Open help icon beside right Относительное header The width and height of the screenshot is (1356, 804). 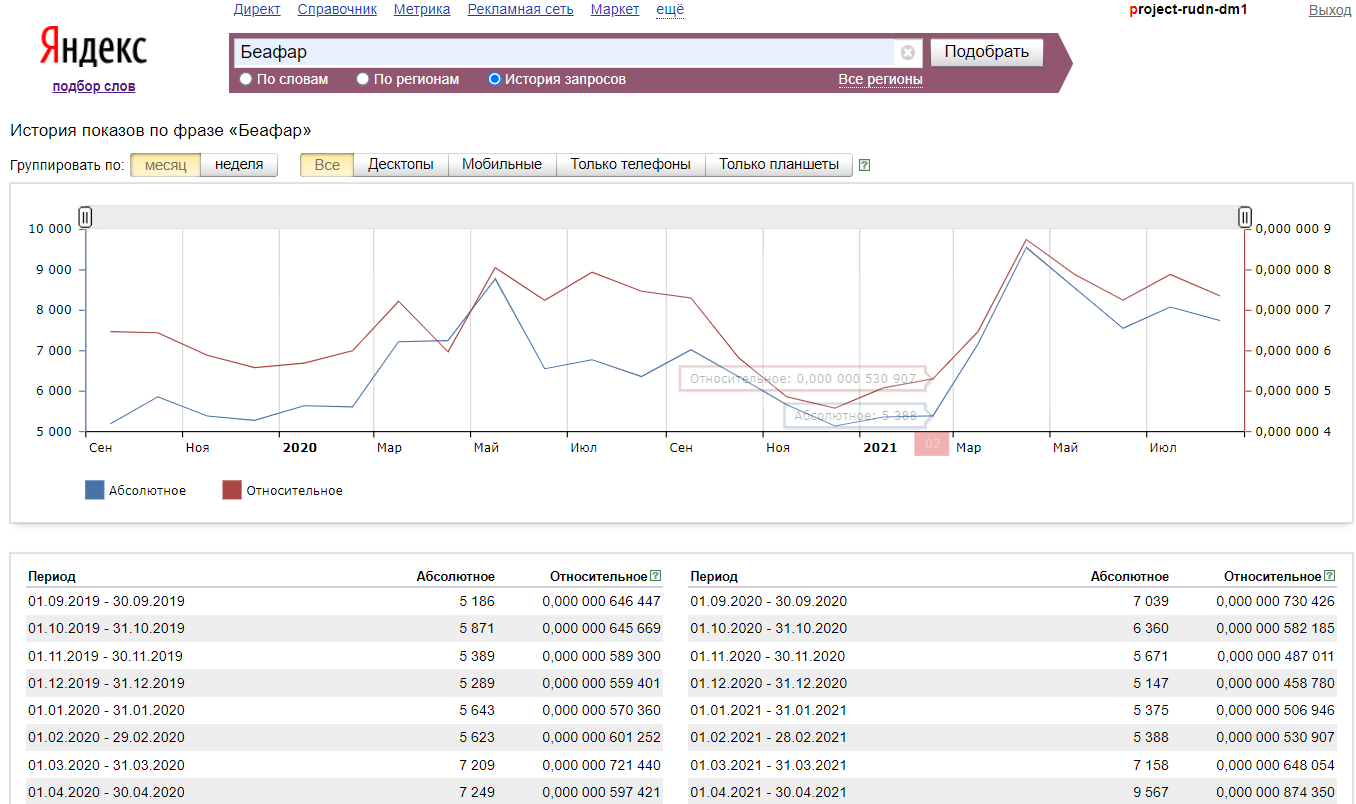(1330, 576)
